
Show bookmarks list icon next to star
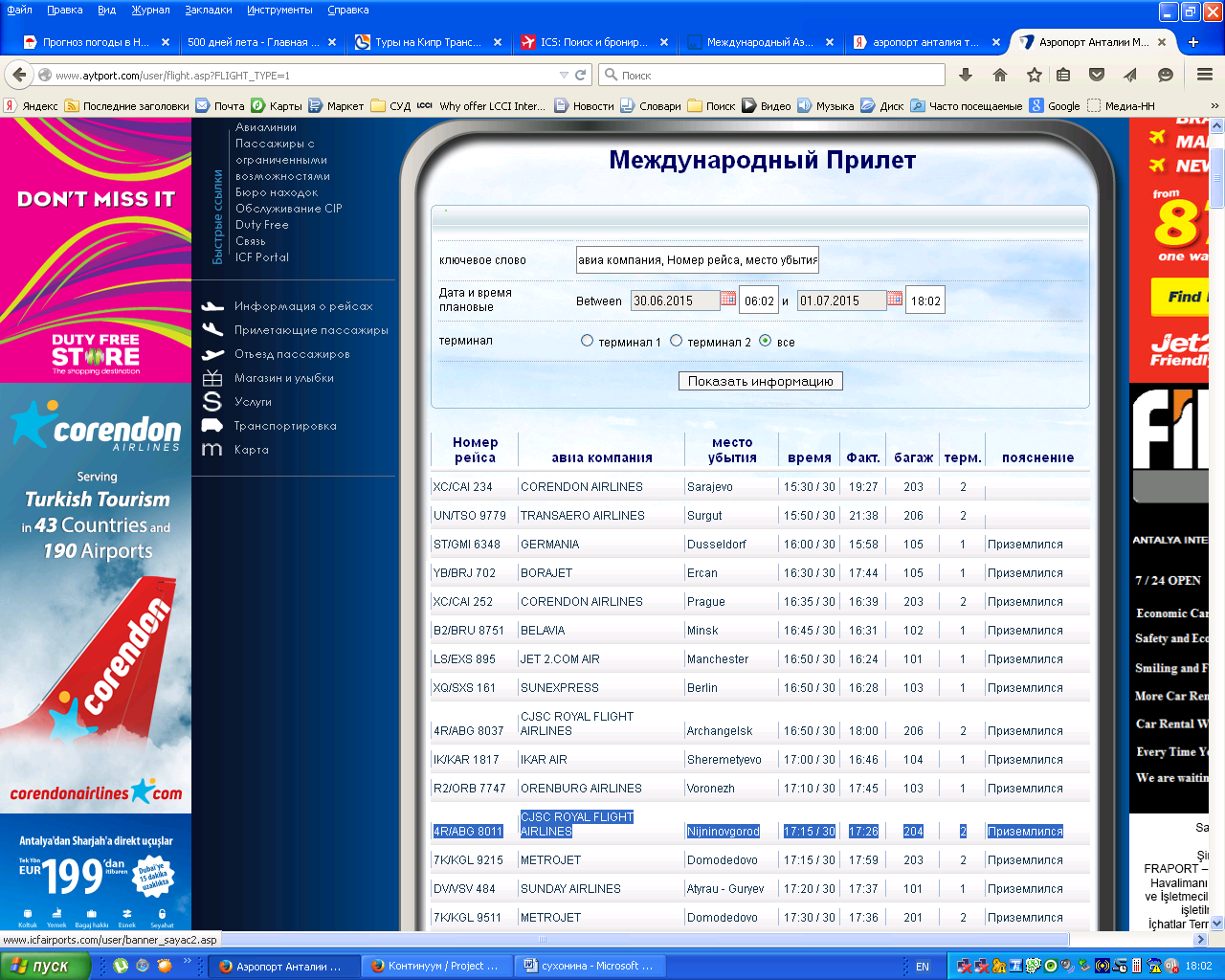tap(1063, 75)
